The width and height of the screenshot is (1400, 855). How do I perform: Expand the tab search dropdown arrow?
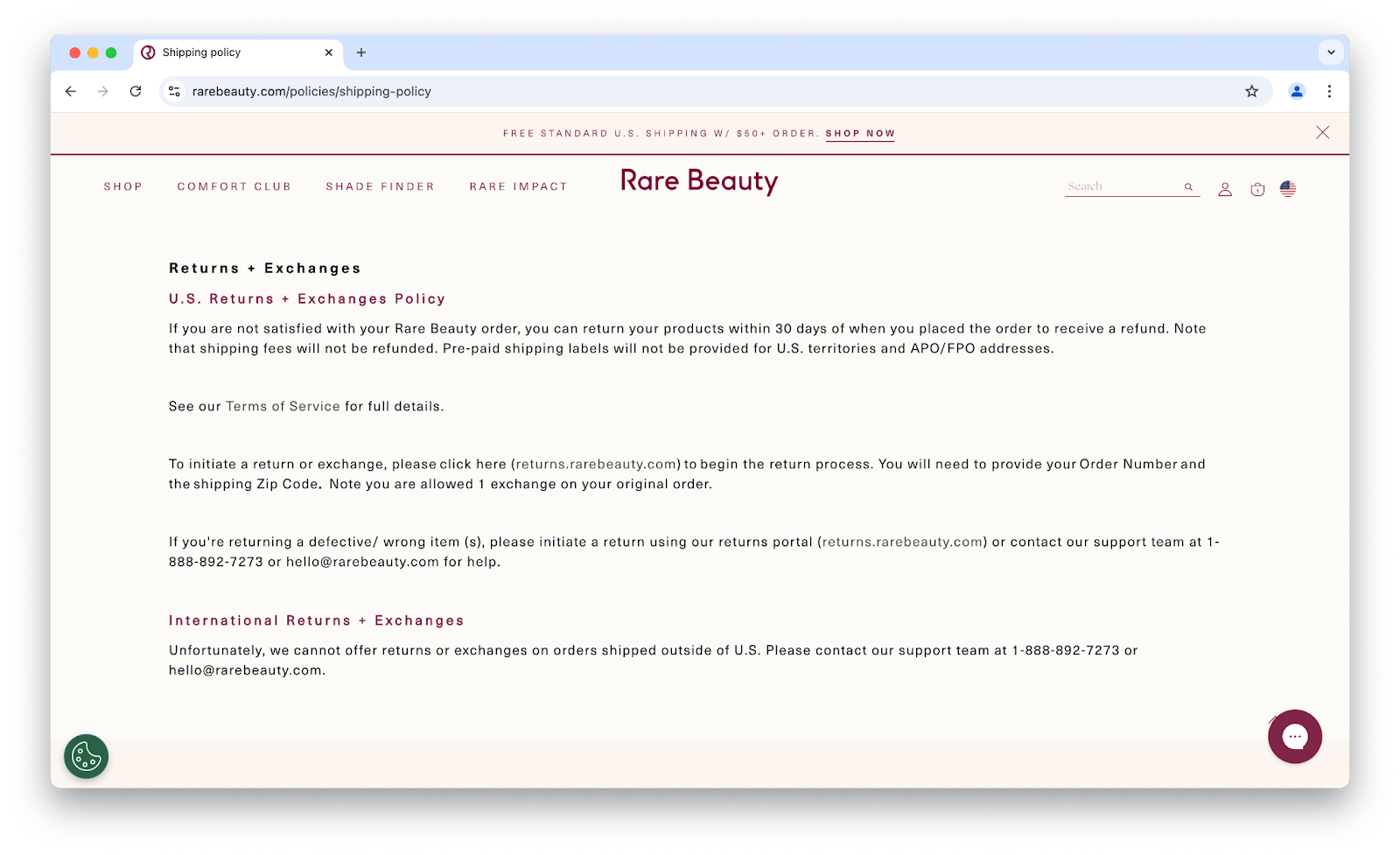(1331, 53)
